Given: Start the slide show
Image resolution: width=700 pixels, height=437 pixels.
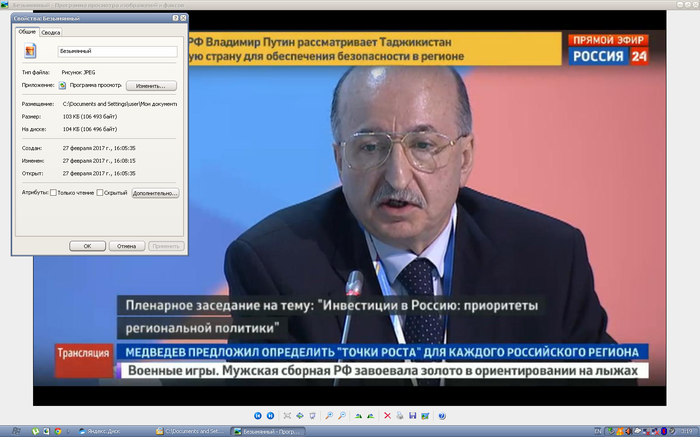Looking at the screenshot, I should (x=312, y=415).
